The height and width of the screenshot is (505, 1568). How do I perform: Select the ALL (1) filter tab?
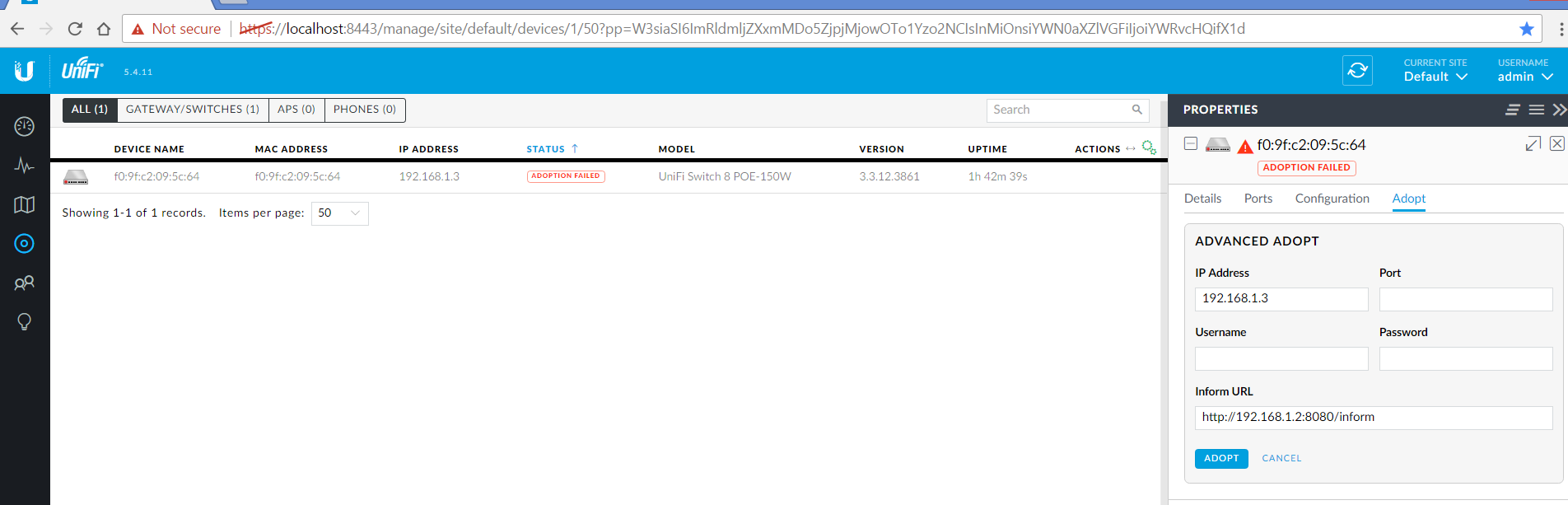(x=90, y=110)
